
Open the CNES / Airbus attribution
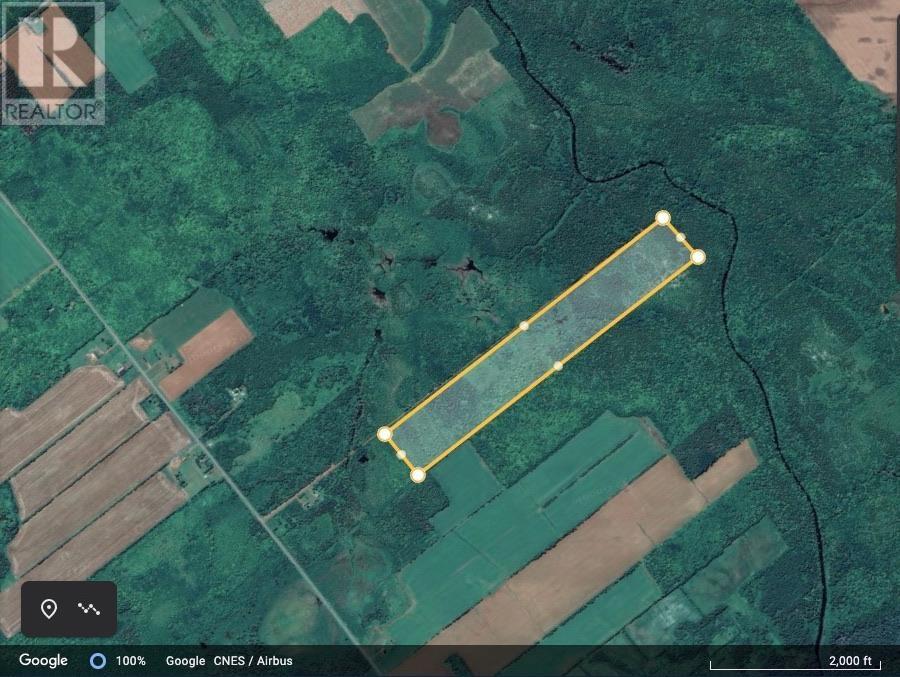[253, 661]
